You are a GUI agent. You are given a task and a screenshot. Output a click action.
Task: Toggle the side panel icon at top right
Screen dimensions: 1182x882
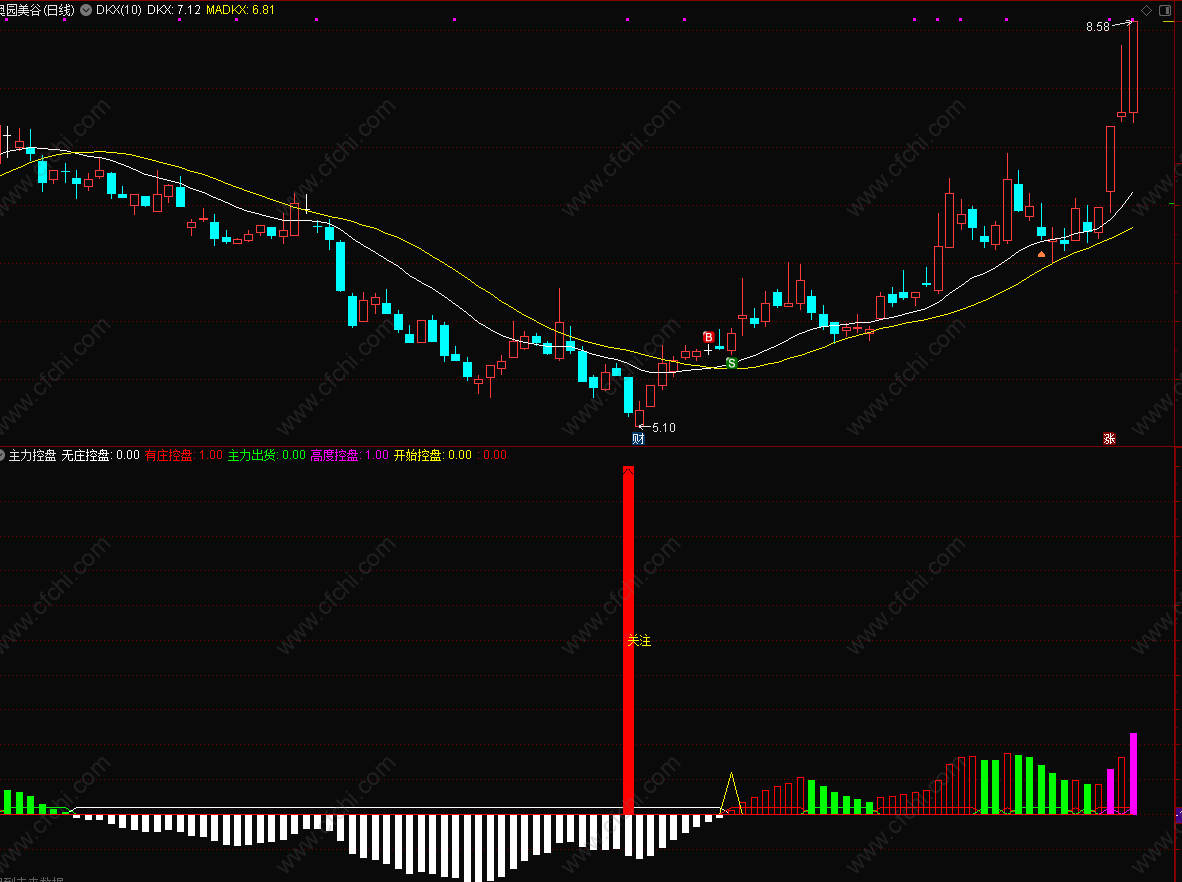pos(1167,10)
